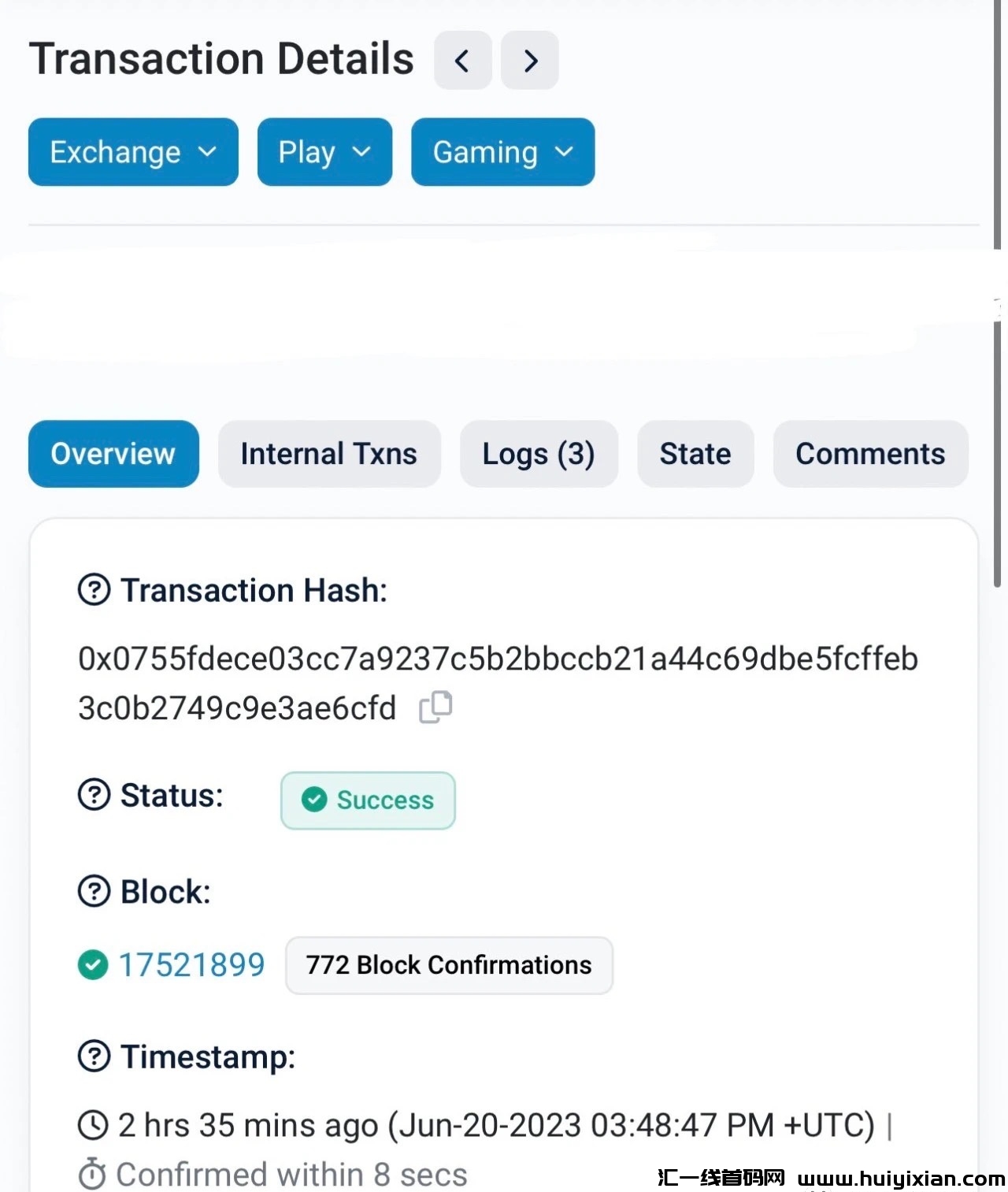Go to previous transaction arrow
This screenshot has width=1008, height=1192.
pyautogui.click(x=462, y=61)
